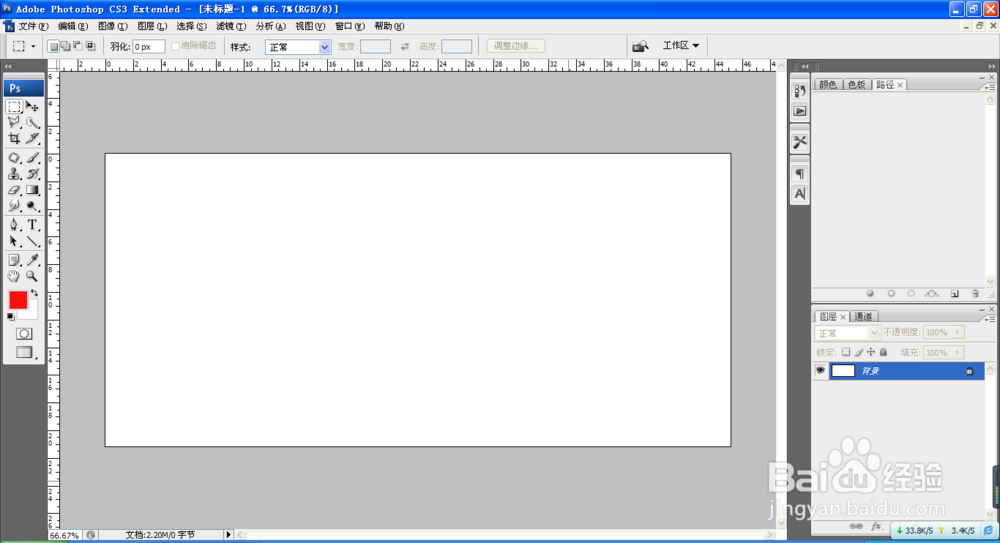This screenshot has height=543, width=1000.
Task: Select the Notes tool
Action: point(14,260)
